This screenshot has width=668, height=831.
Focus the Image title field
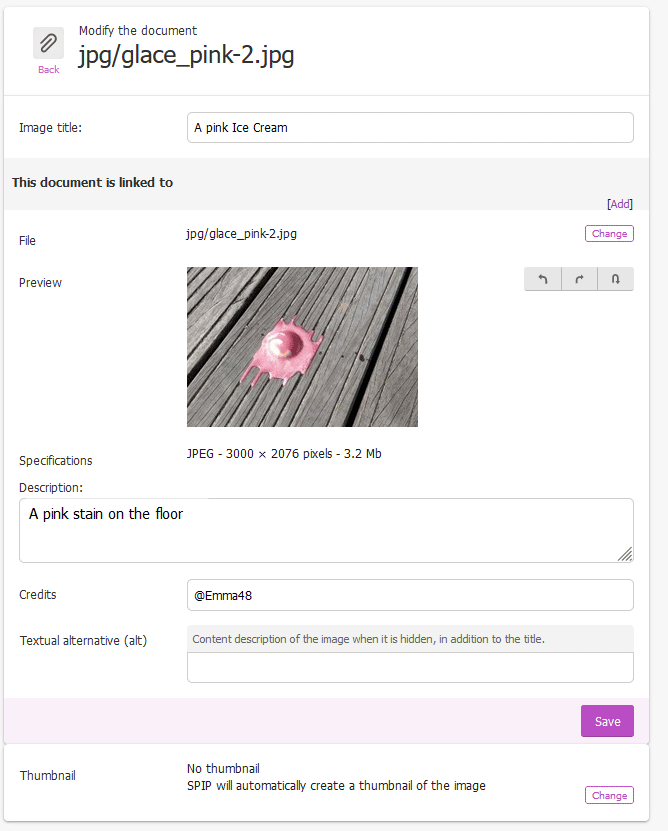410,128
